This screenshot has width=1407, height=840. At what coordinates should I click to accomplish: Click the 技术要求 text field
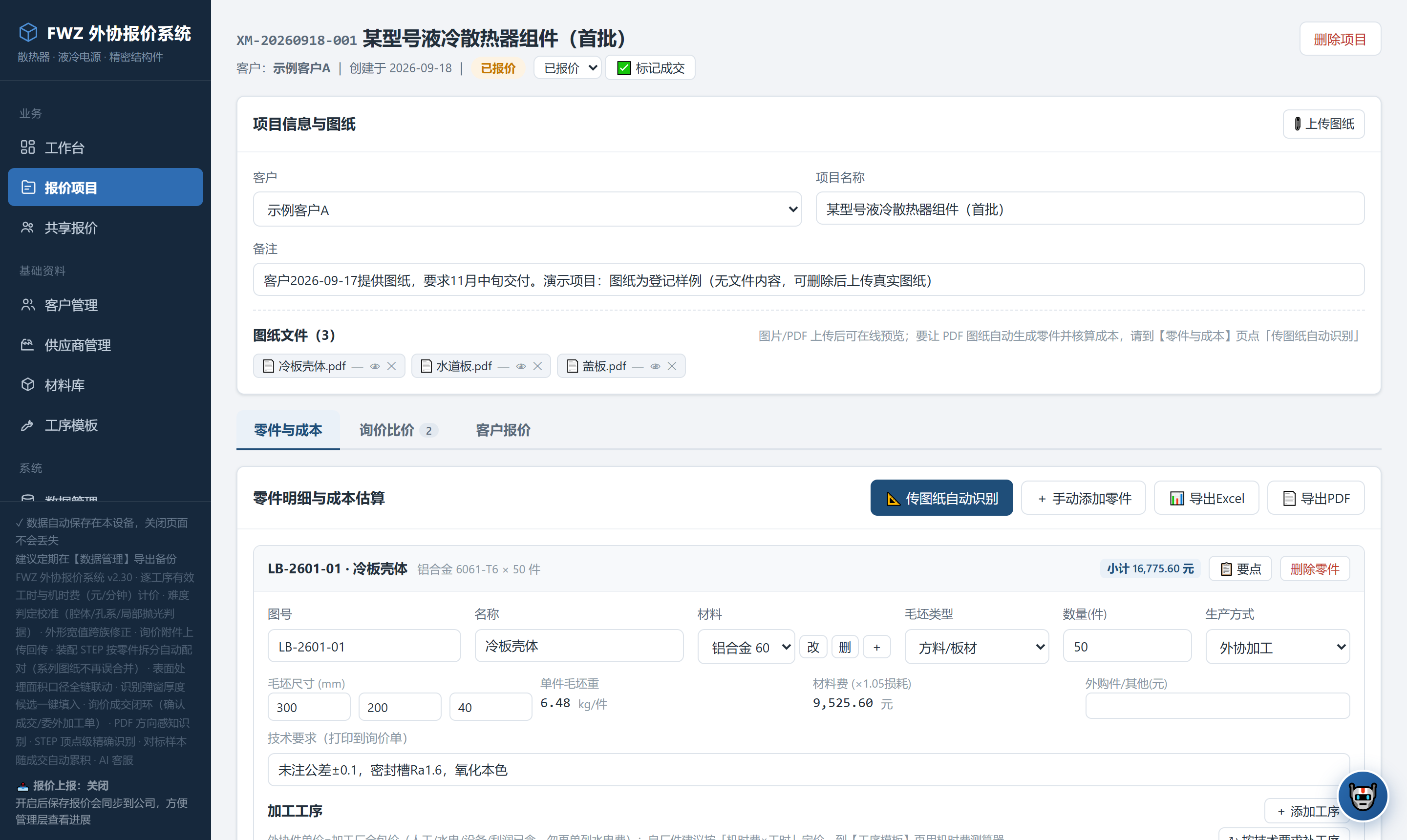click(x=809, y=769)
